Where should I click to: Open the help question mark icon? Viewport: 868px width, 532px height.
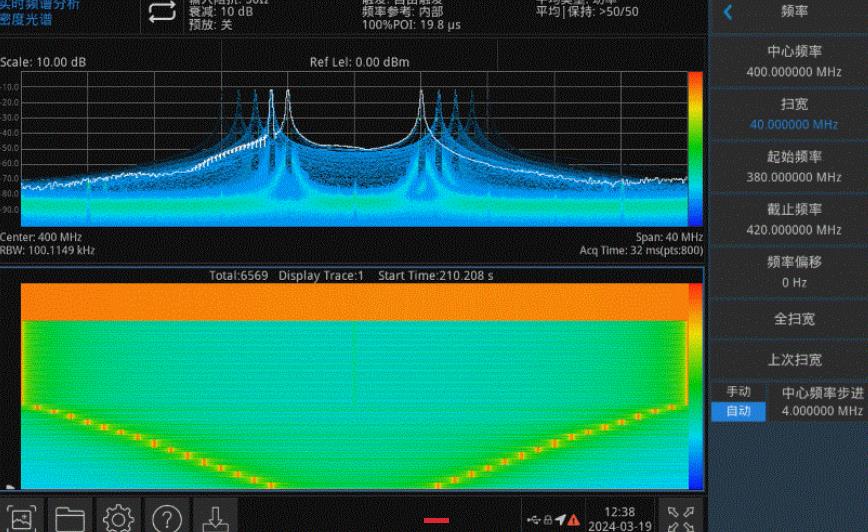(166, 517)
